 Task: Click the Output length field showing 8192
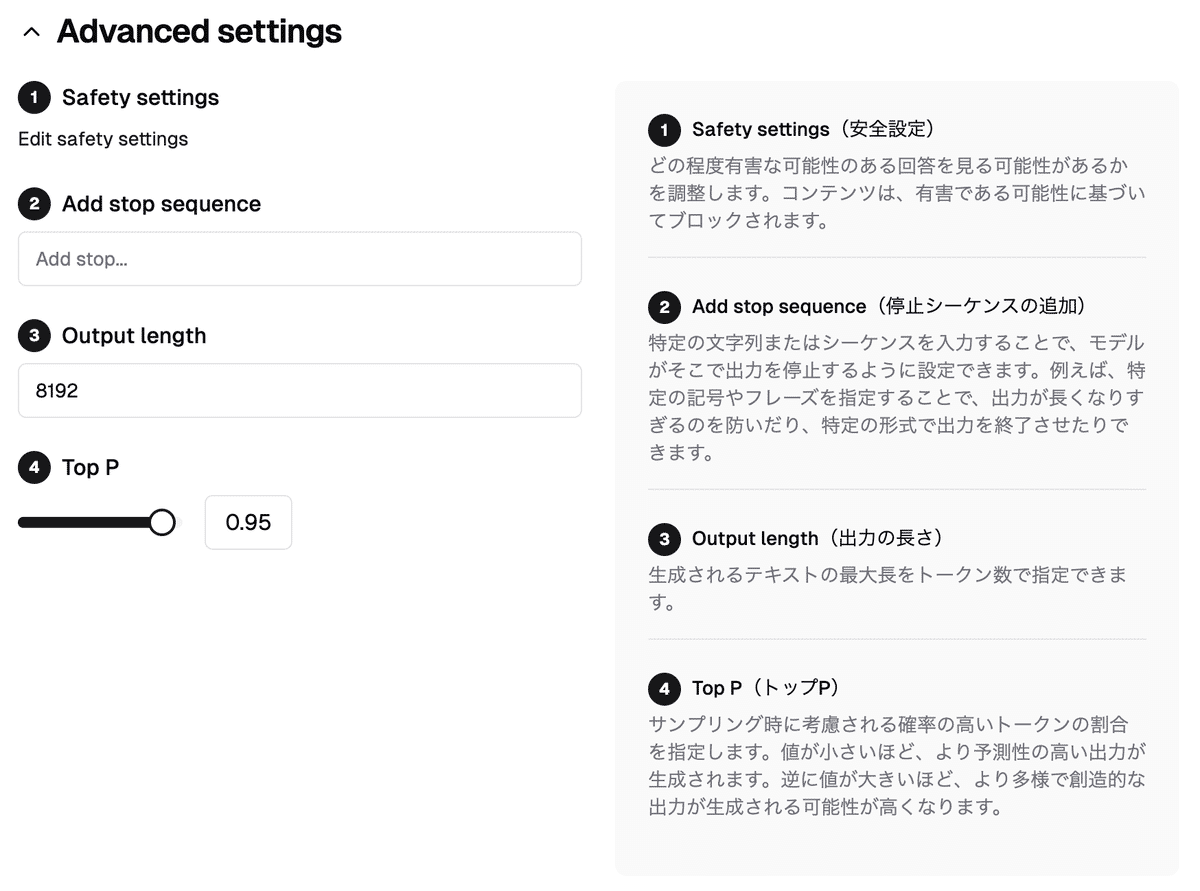pyautogui.click(x=300, y=391)
